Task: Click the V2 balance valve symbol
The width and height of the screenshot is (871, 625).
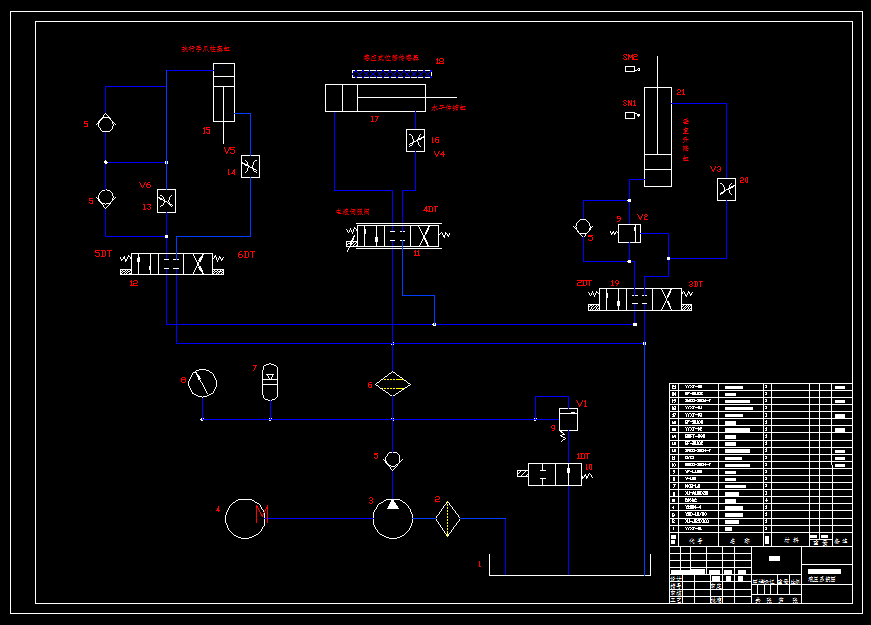Action: pyautogui.click(x=629, y=233)
